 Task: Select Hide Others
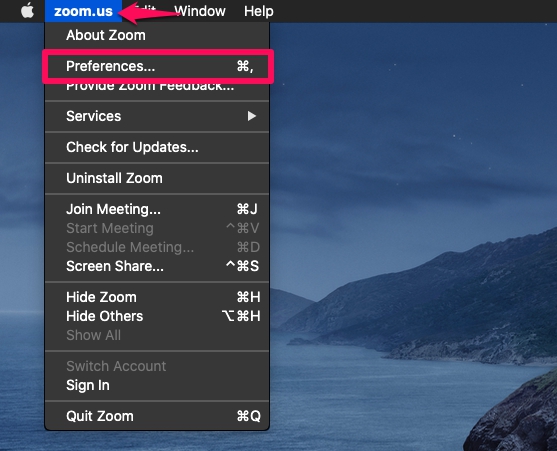click(x=157, y=316)
